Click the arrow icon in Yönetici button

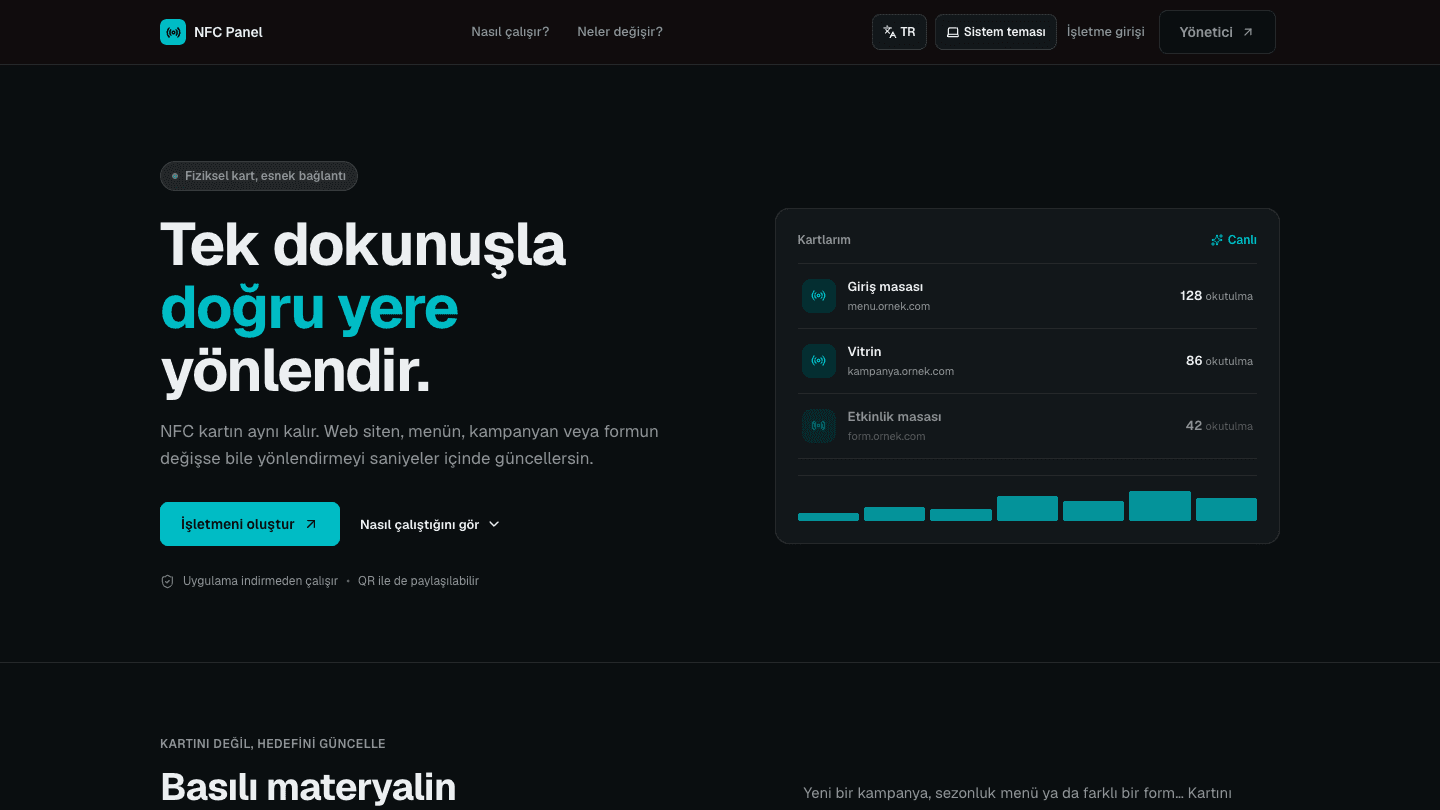1248,32
